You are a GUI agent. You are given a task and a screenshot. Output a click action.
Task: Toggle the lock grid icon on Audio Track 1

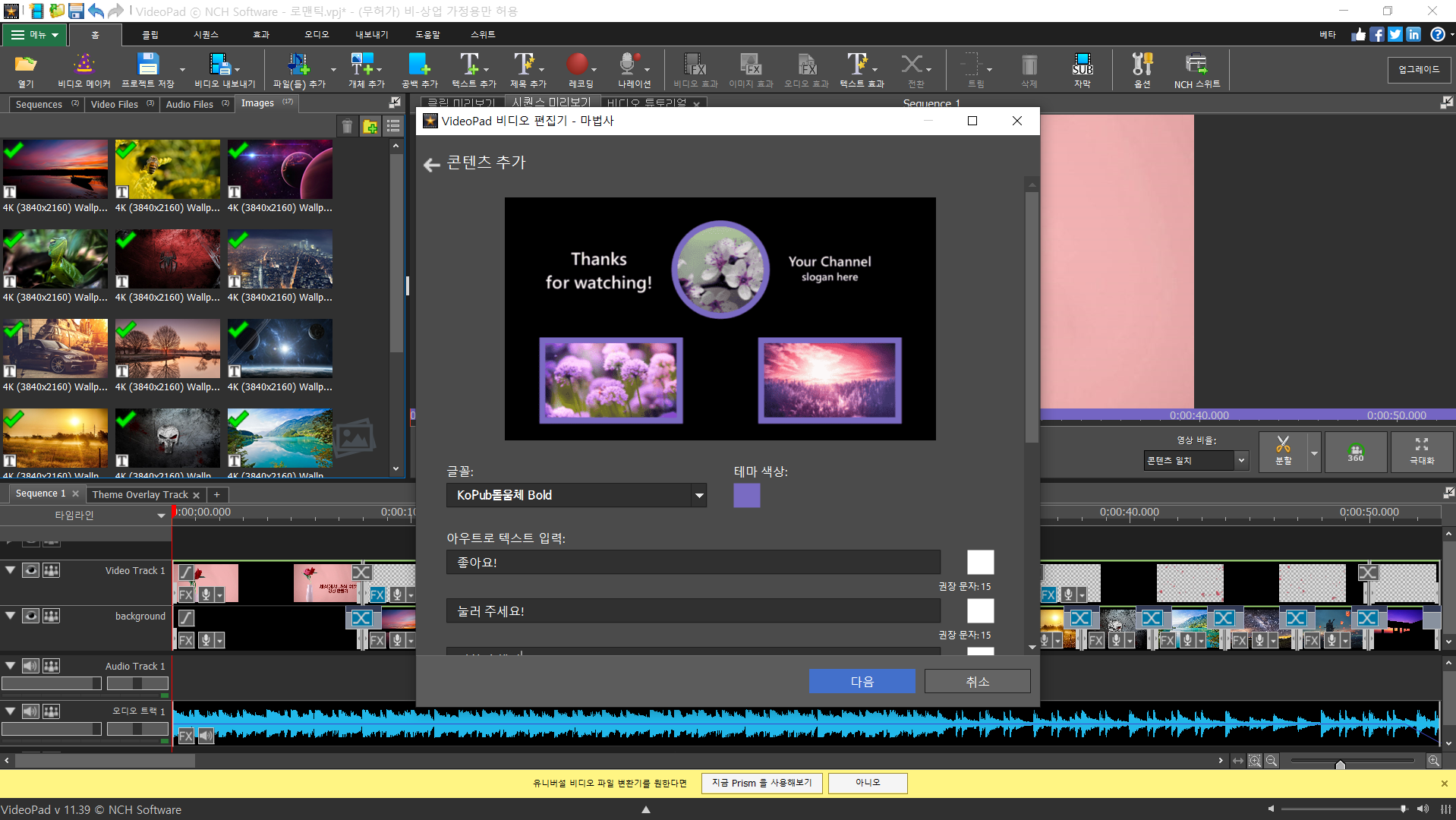point(51,666)
